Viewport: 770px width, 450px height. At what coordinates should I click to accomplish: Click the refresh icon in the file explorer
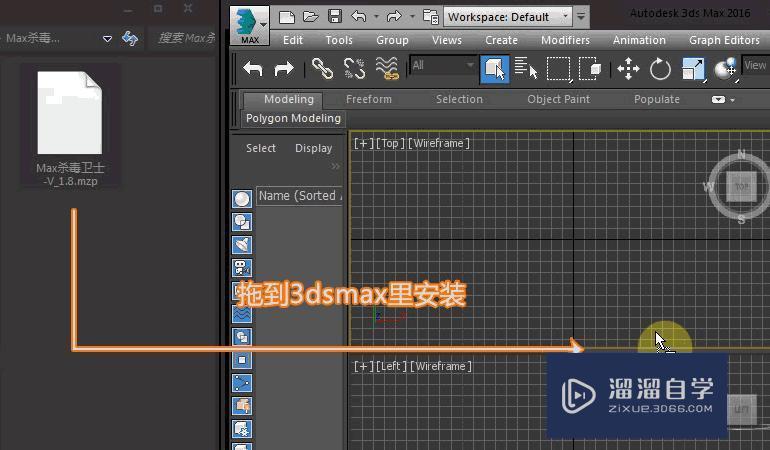point(130,38)
